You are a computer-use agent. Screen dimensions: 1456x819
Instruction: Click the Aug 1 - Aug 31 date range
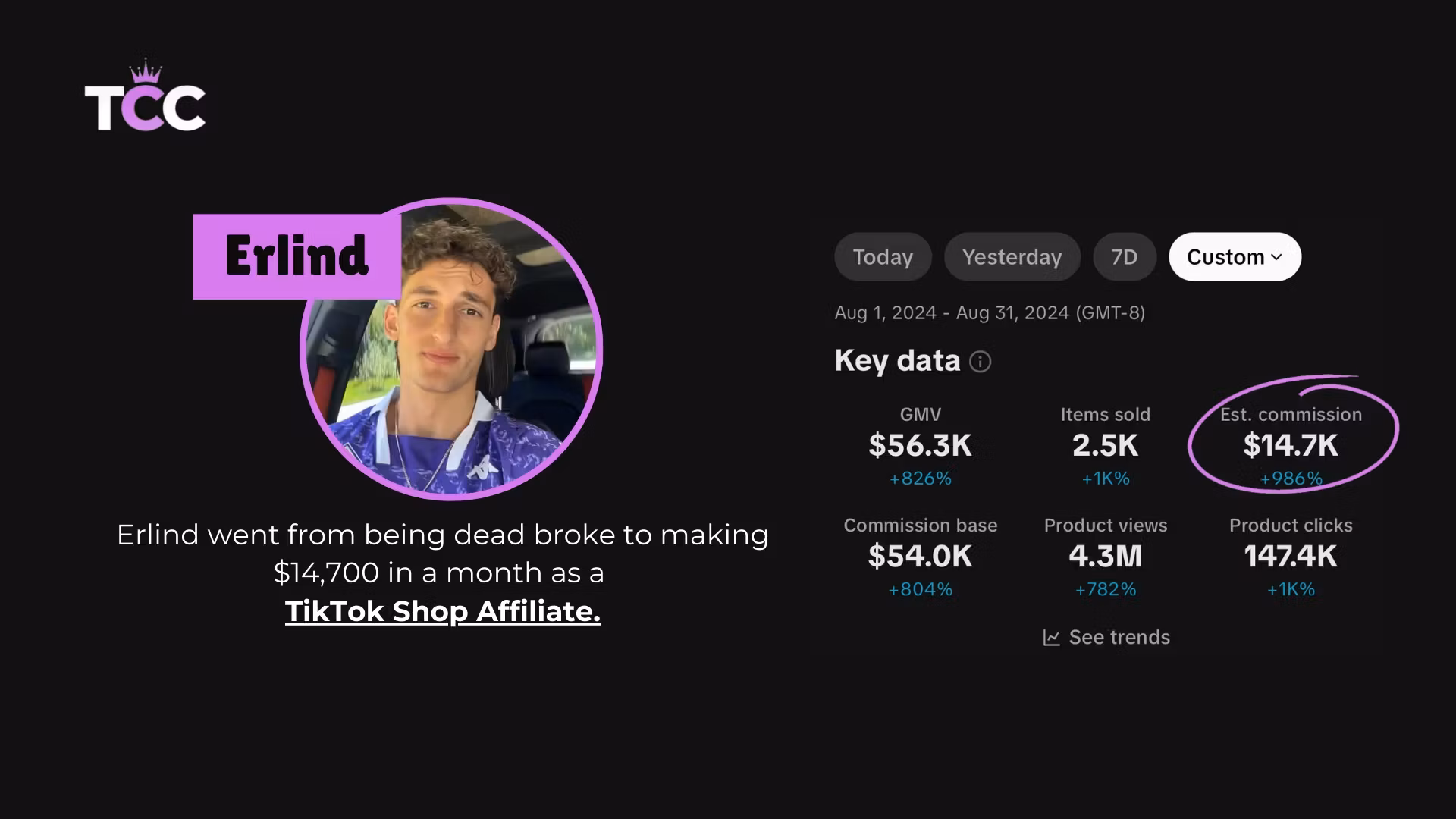tap(990, 313)
